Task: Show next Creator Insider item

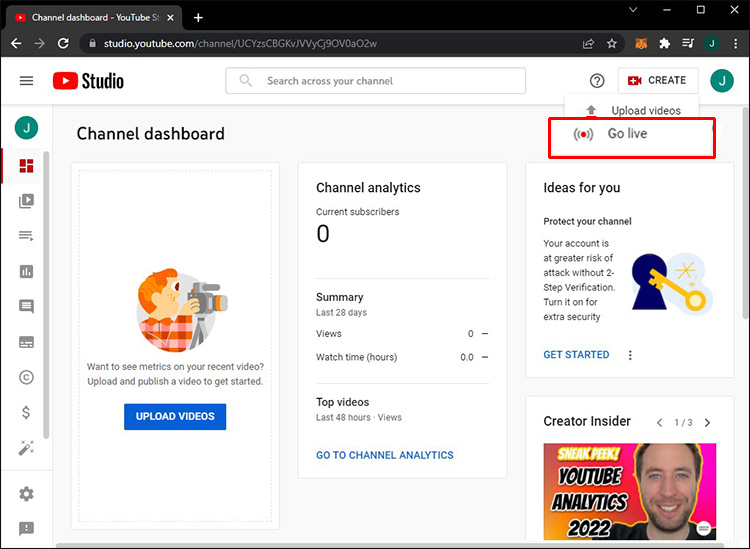Action: [x=707, y=423]
